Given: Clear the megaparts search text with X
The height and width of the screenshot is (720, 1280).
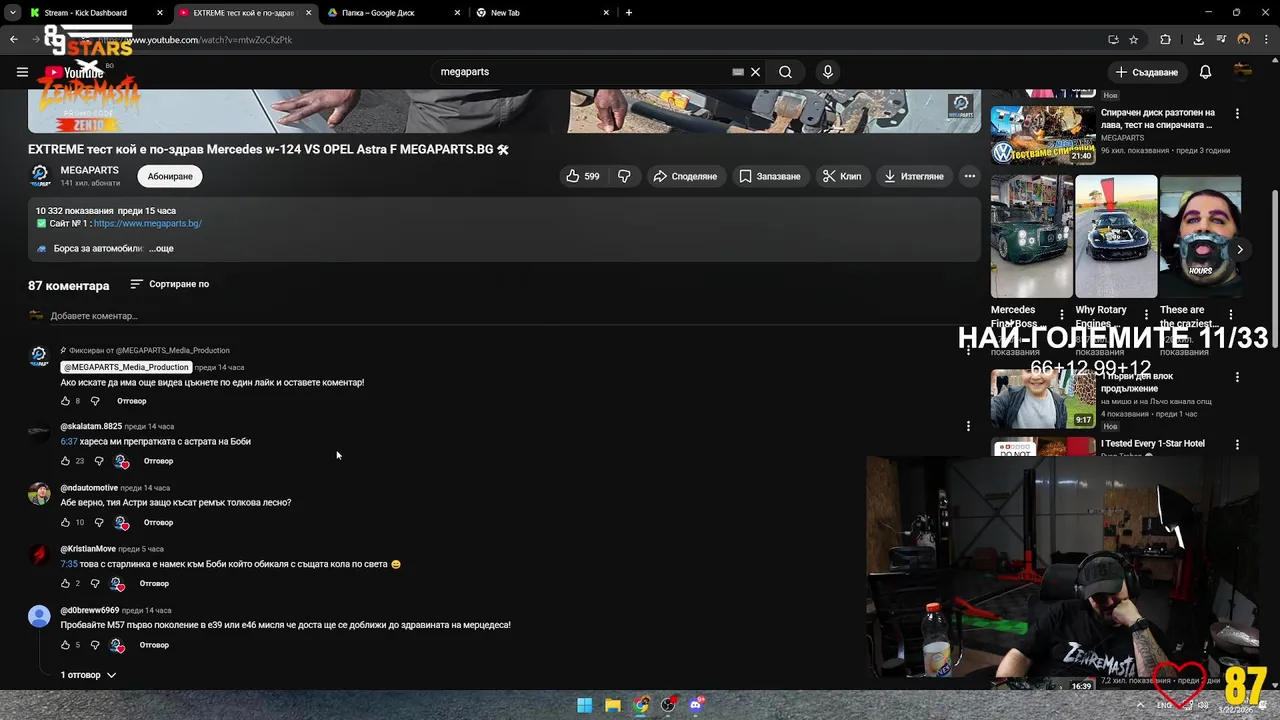Looking at the screenshot, I should (x=756, y=72).
